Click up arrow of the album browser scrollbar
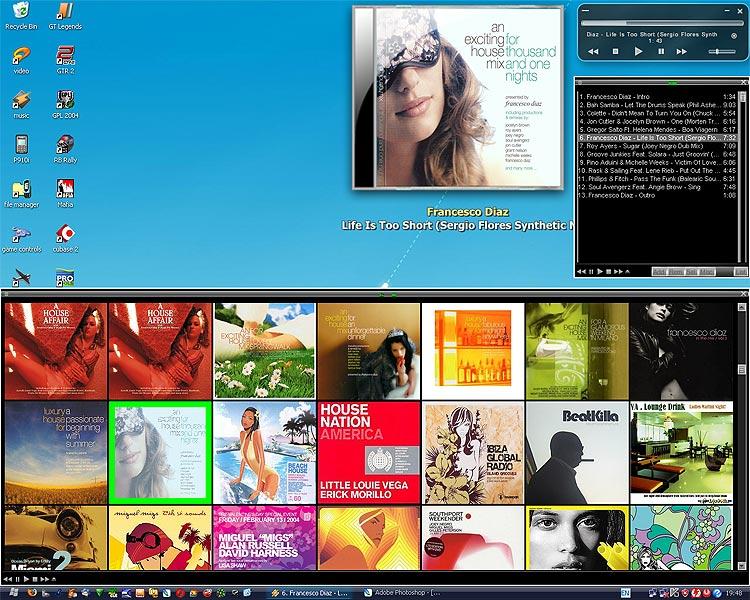This screenshot has height=600, width=750. pos(741,307)
